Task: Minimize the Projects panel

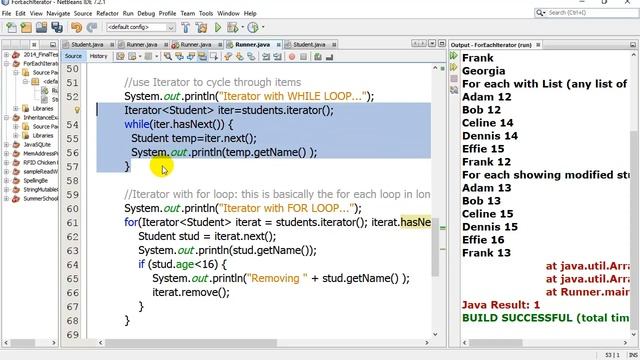Action: point(53,44)
